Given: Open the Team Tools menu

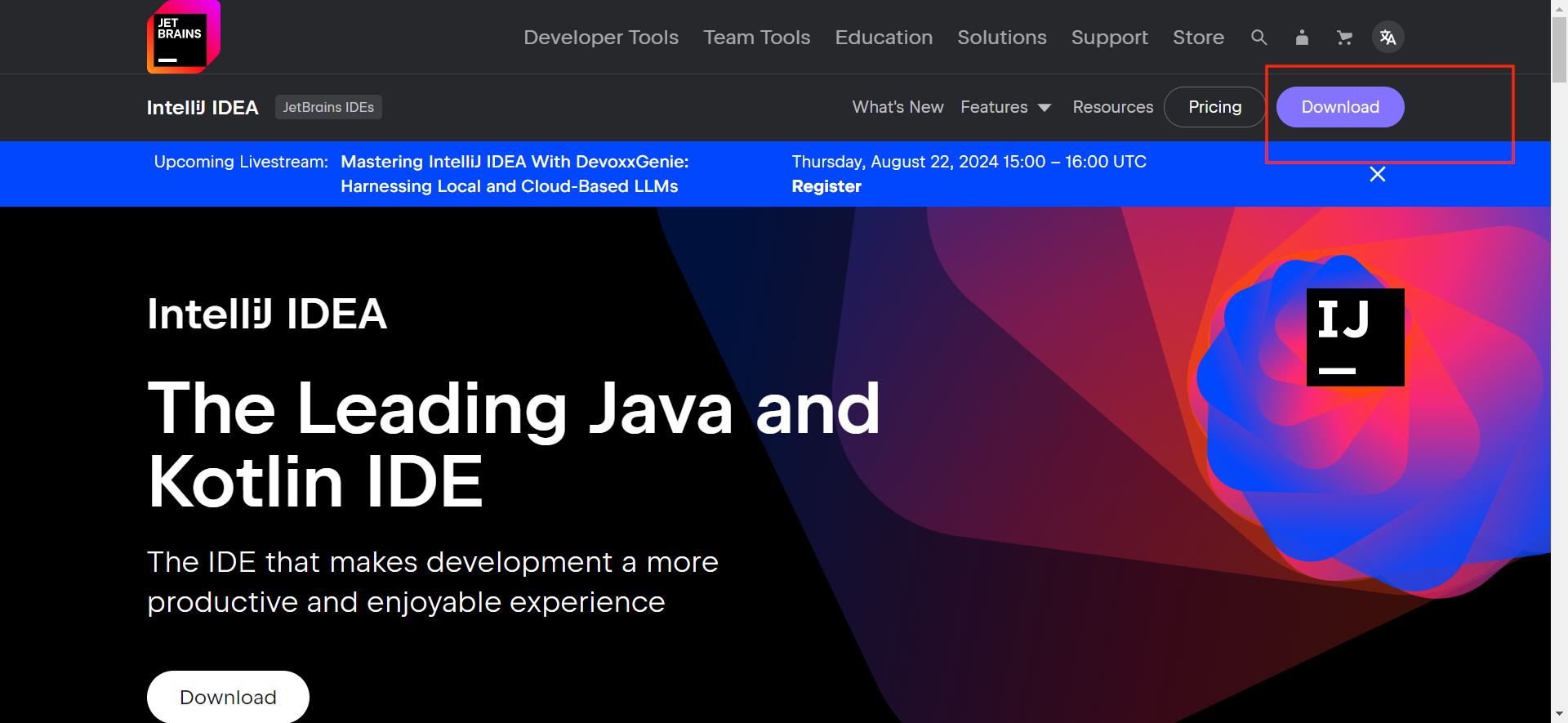Looking at the screenshot, I should (x=757, y=38).
